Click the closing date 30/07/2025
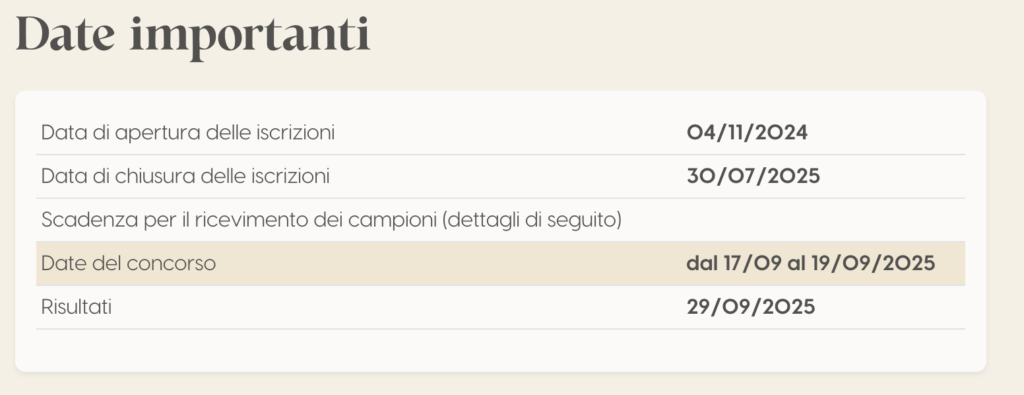Viewport: 1024px width, 395px height. [753, 176]
